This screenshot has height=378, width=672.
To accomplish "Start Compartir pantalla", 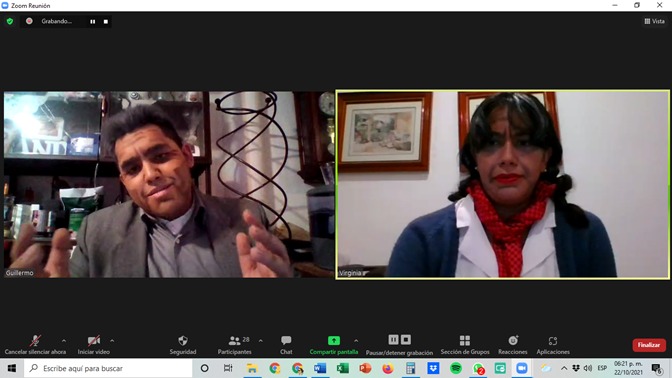I will coord(333,345).
